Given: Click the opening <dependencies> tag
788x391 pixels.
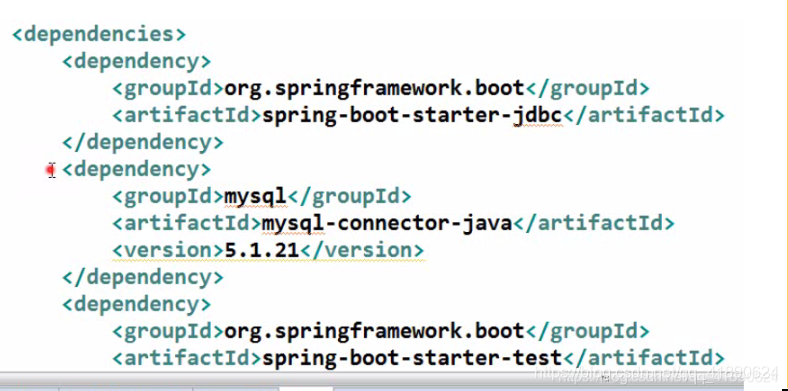Looking at the screenshot, I should click(x=99, y=34).
